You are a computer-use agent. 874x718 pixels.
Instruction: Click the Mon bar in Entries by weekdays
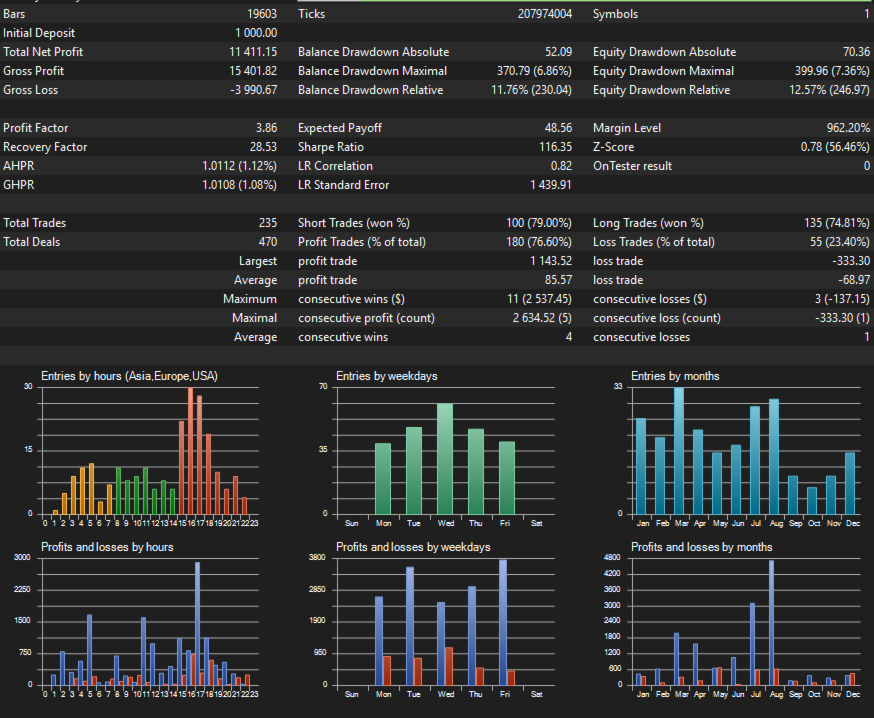click(x=383, y=479)
